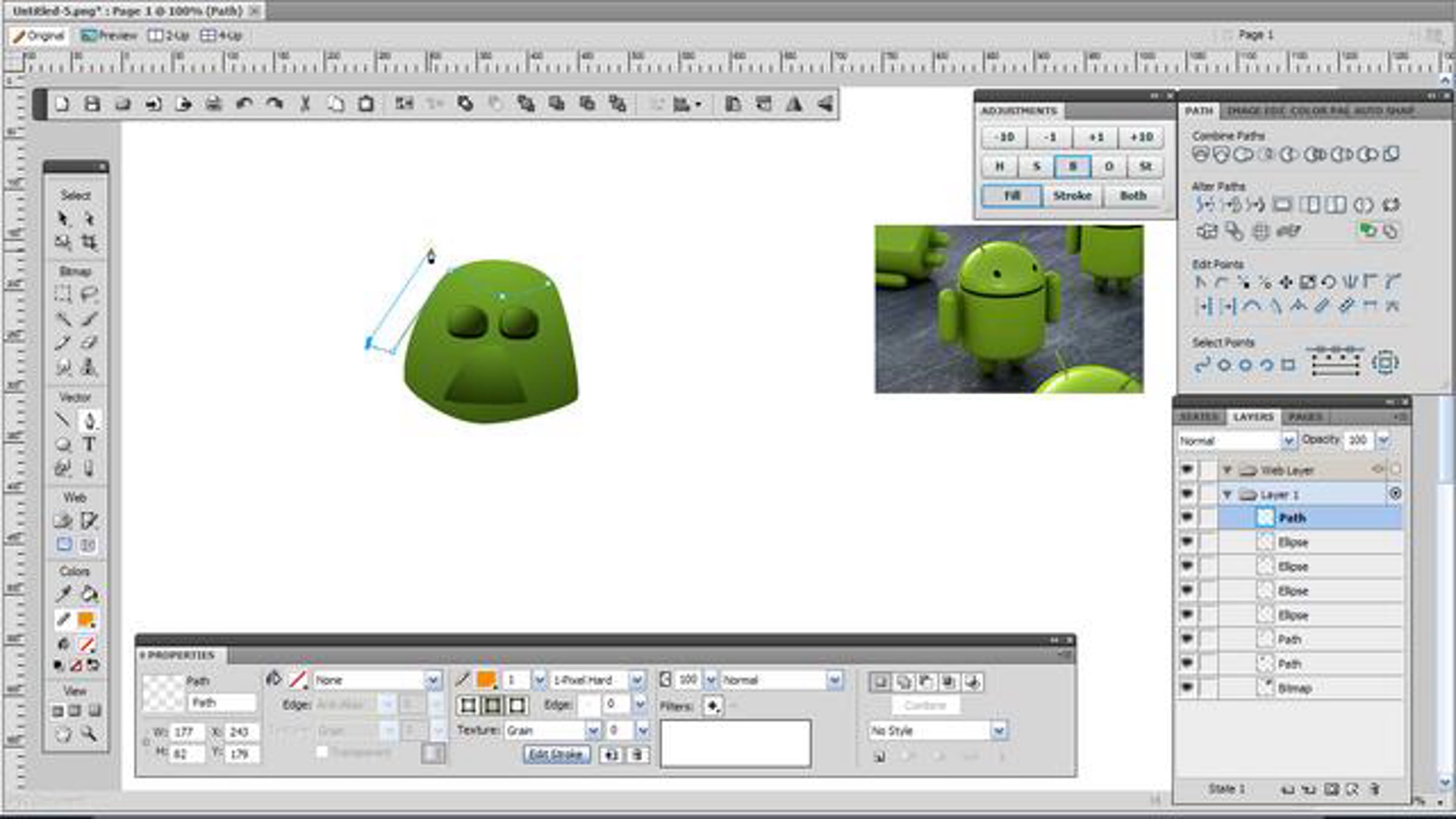The height and width of the screenshot is (819, 1456).
Task: Switch to the Image Edit panel tab
Action: click(x=1256, y=110)
